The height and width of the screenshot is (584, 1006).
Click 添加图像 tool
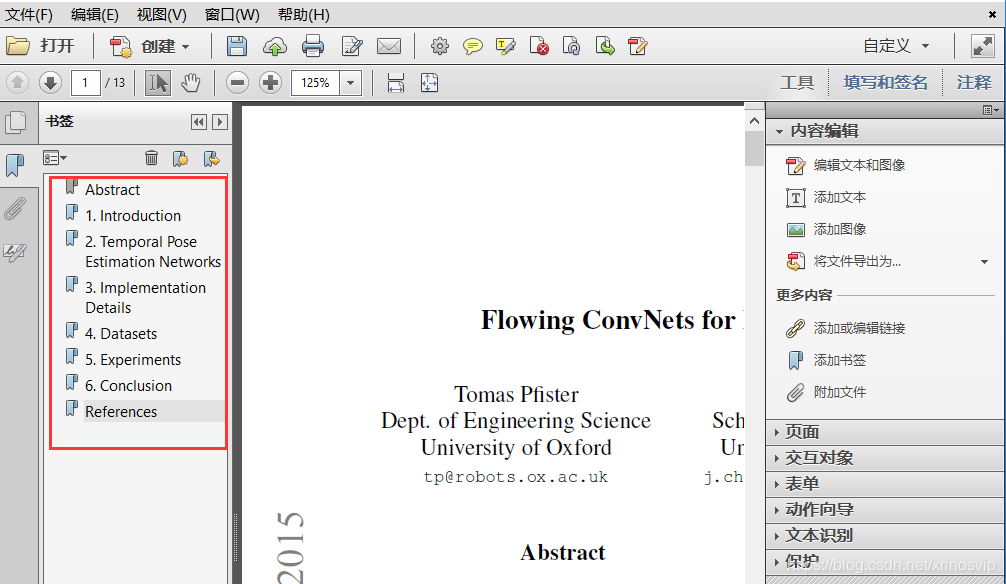pyautogui.click(x=826, y=229)
